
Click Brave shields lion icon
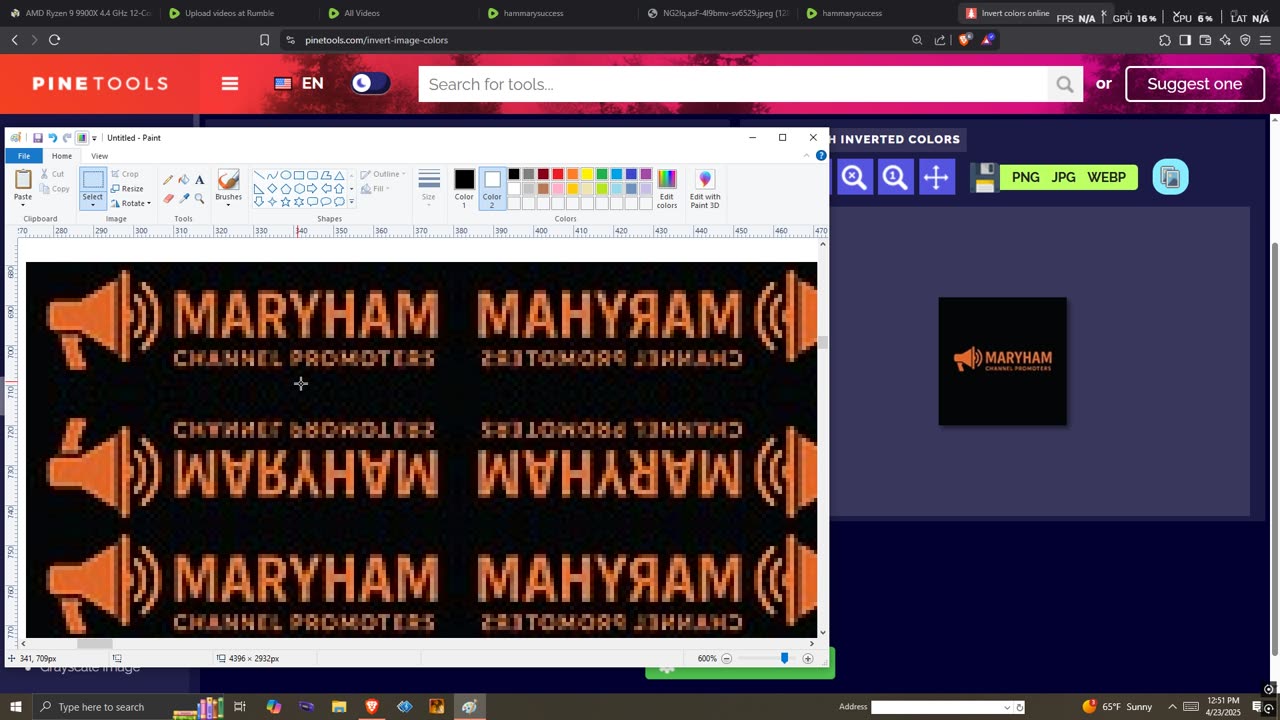click(964, 40)
